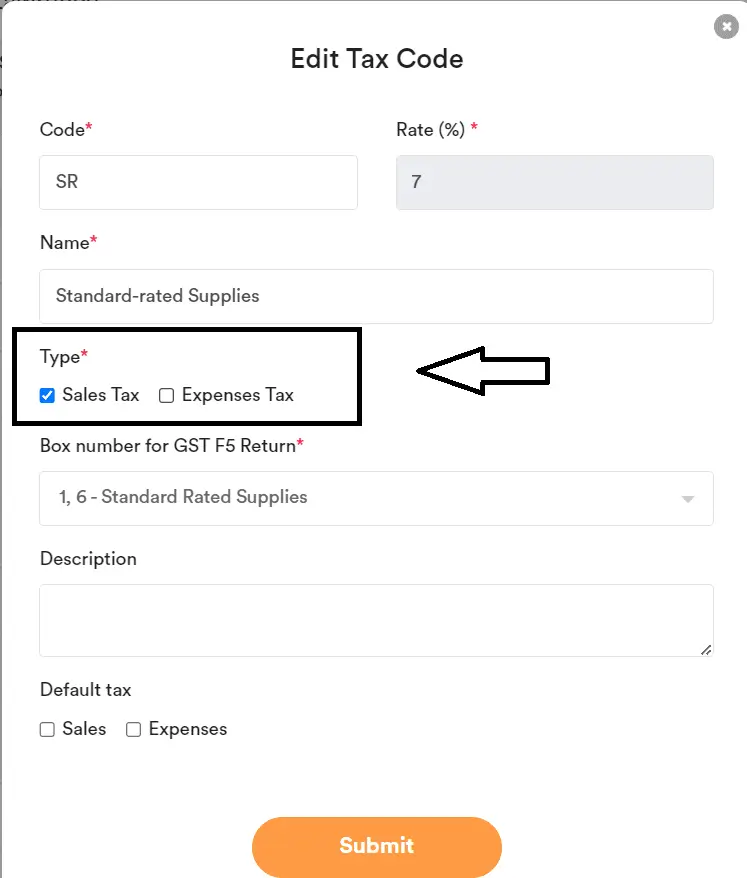Click the "Box number for GST F5 Return" label
Viewport: 747px width, 878px height.
click(x=167, y=445)
